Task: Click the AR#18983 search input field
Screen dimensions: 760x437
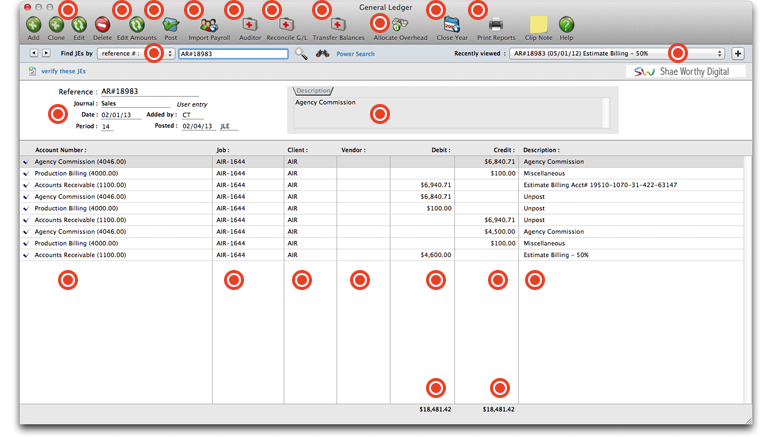Action: coord(232,54)
